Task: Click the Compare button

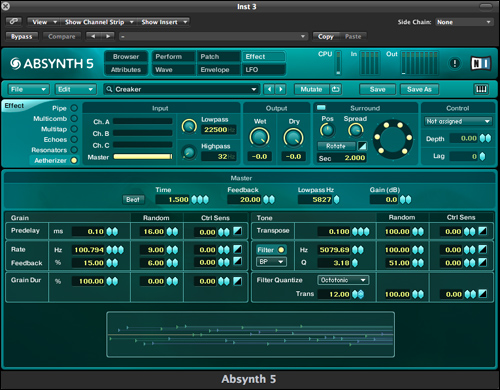Action: point(62,36)
